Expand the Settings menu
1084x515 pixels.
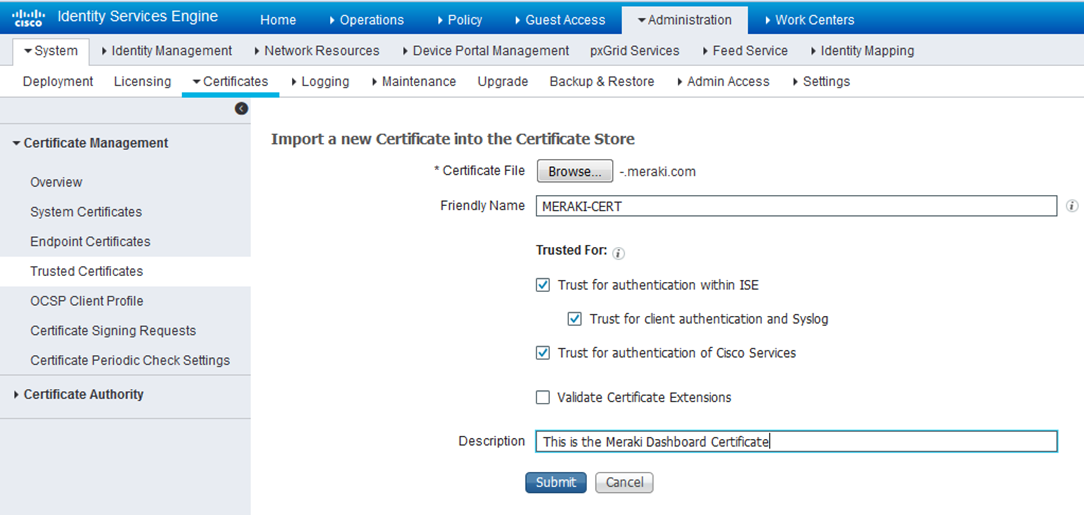821,82
